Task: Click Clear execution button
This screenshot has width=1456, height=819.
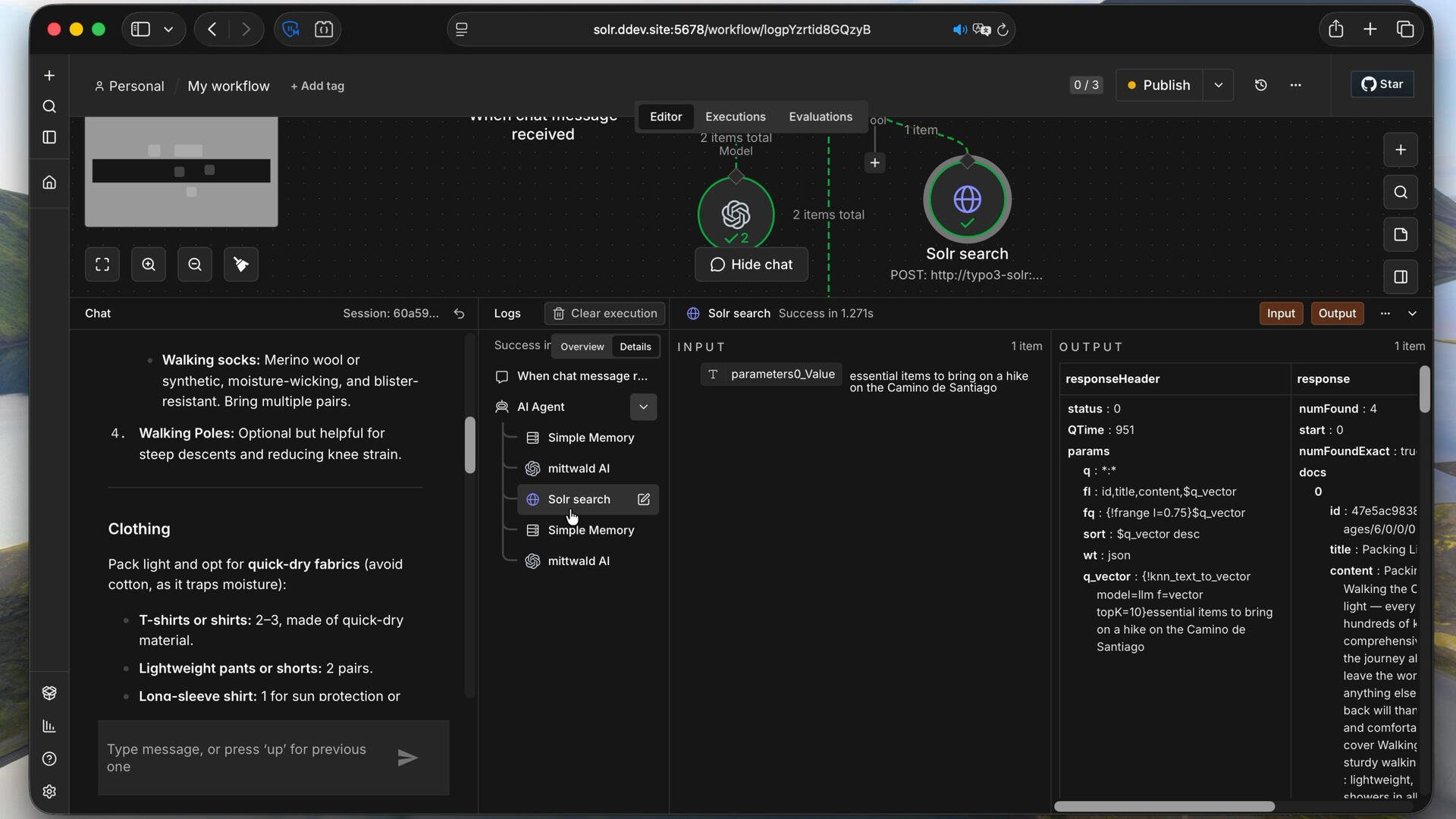Action: 604,314
